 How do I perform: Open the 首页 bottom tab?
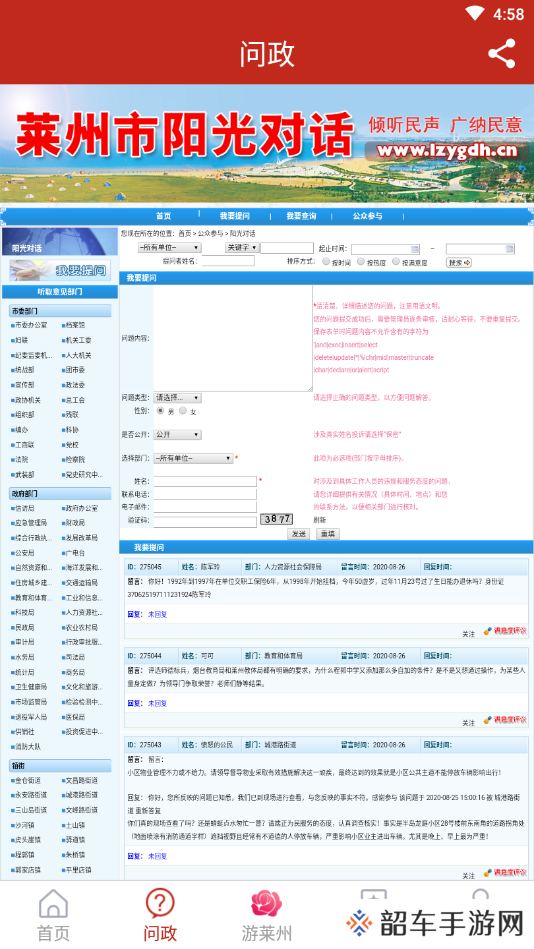point(53,915)
